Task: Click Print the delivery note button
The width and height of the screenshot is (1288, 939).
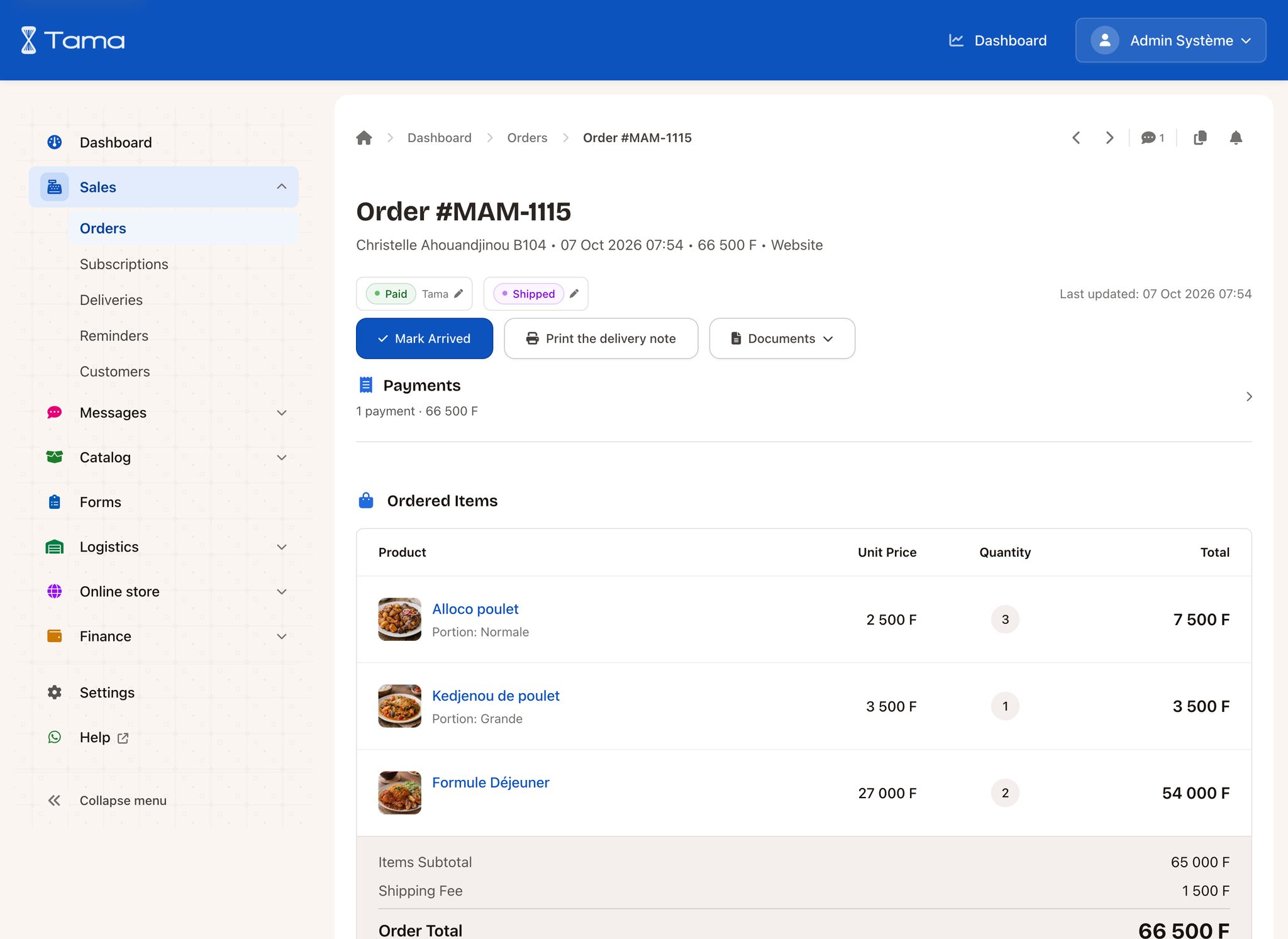Action: 601,338
